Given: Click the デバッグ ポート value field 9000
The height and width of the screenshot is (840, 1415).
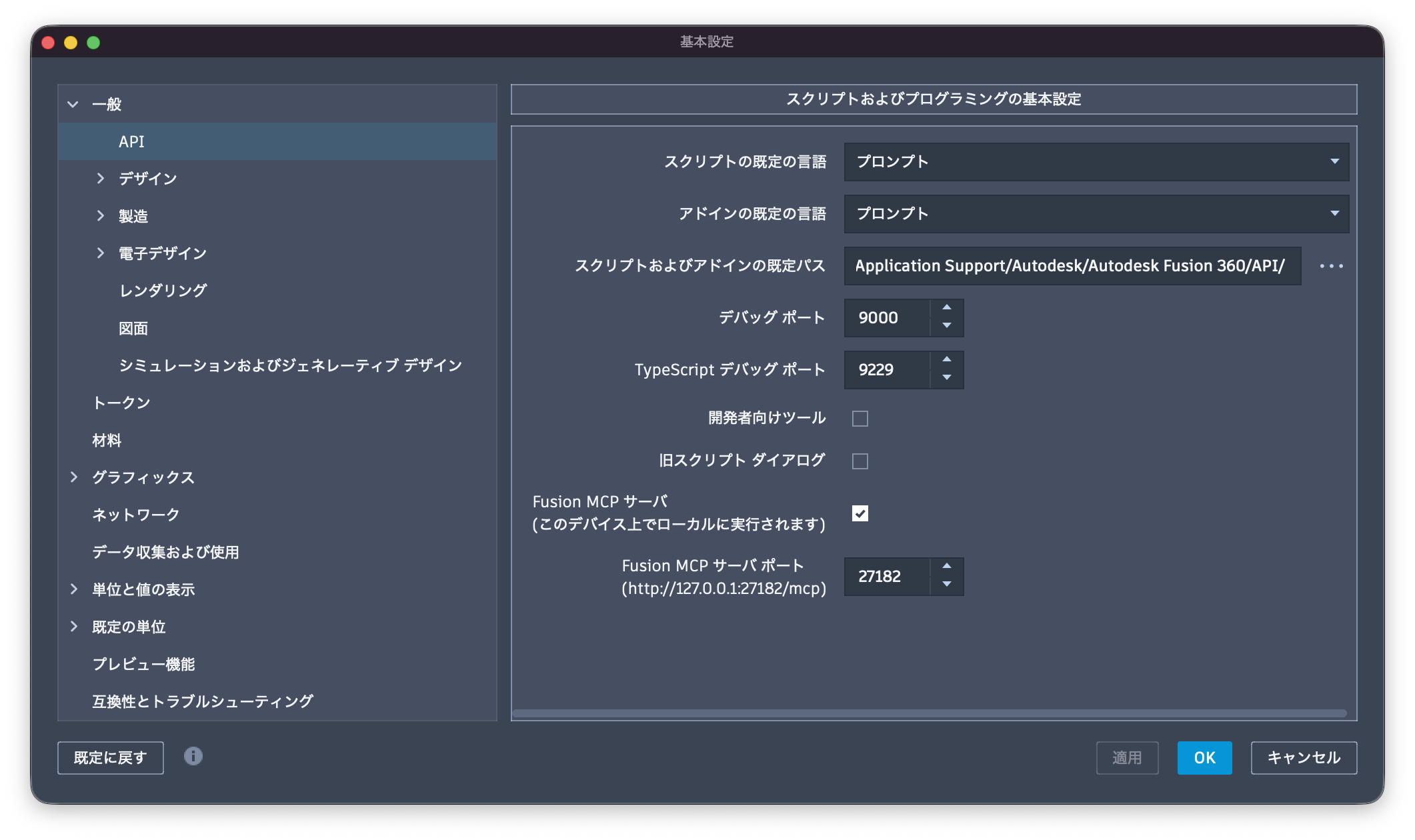Looking at the screenshot, I should (x=887, y=318).
